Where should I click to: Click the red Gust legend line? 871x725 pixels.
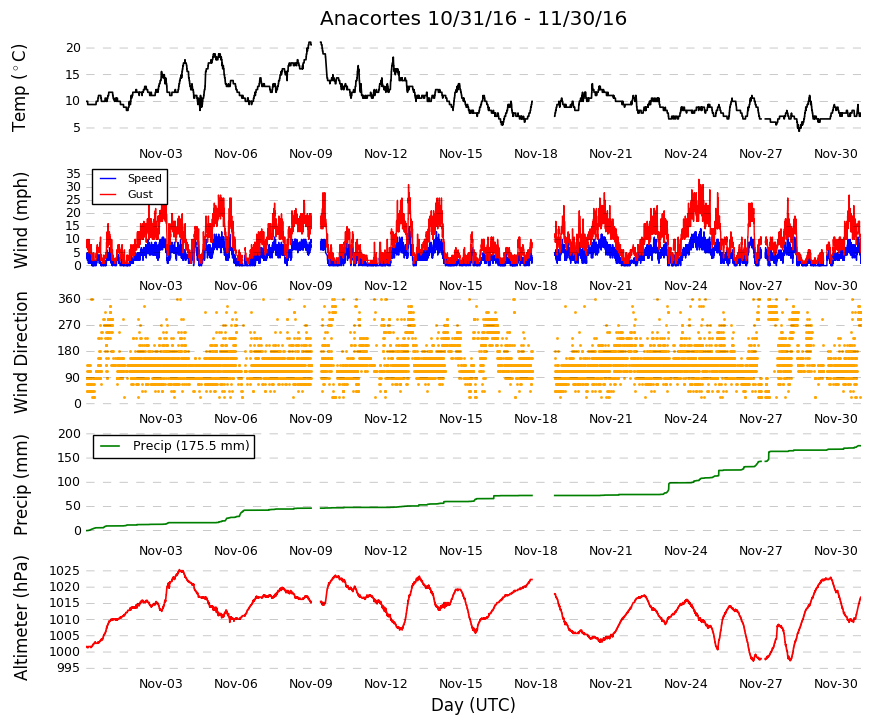(107, 194)
